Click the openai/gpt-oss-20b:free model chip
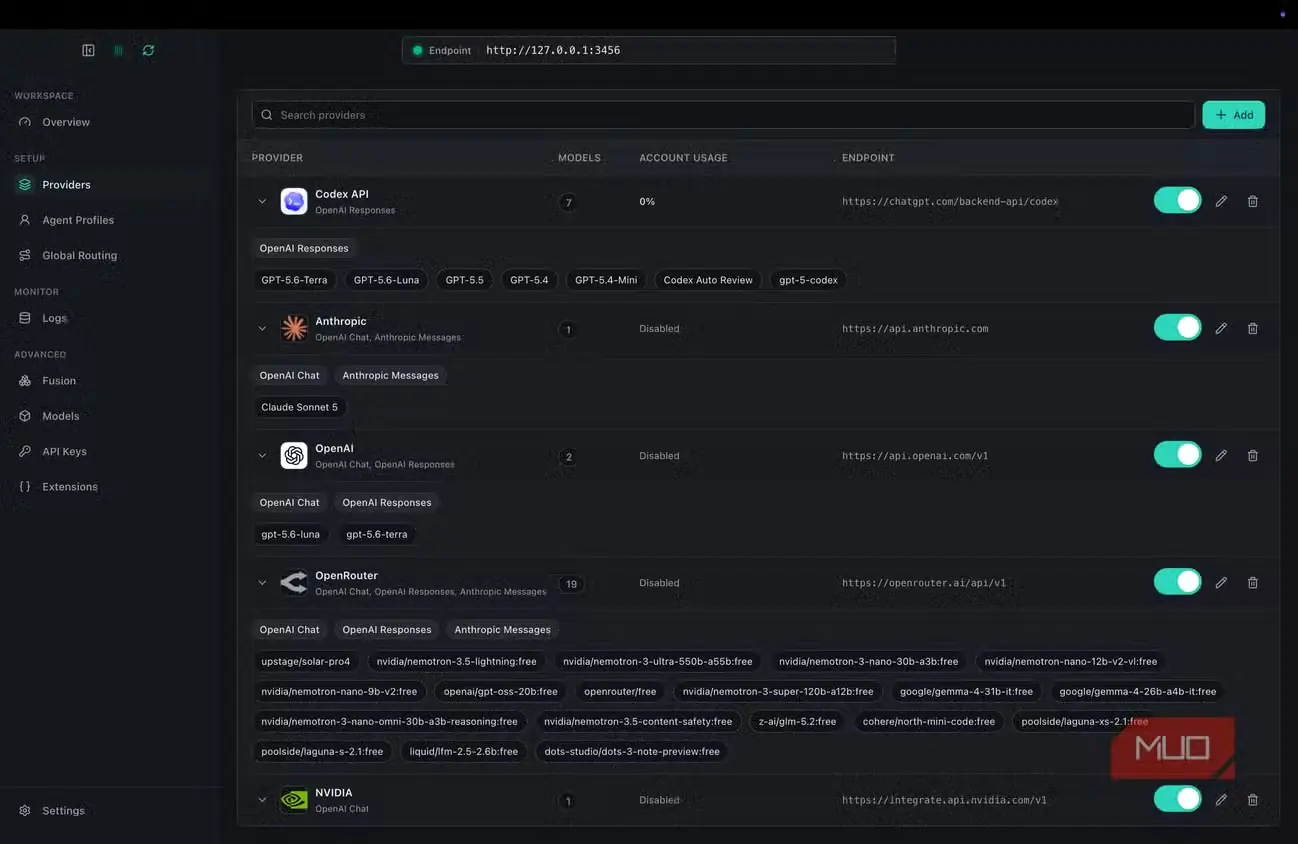 (501, 691)
